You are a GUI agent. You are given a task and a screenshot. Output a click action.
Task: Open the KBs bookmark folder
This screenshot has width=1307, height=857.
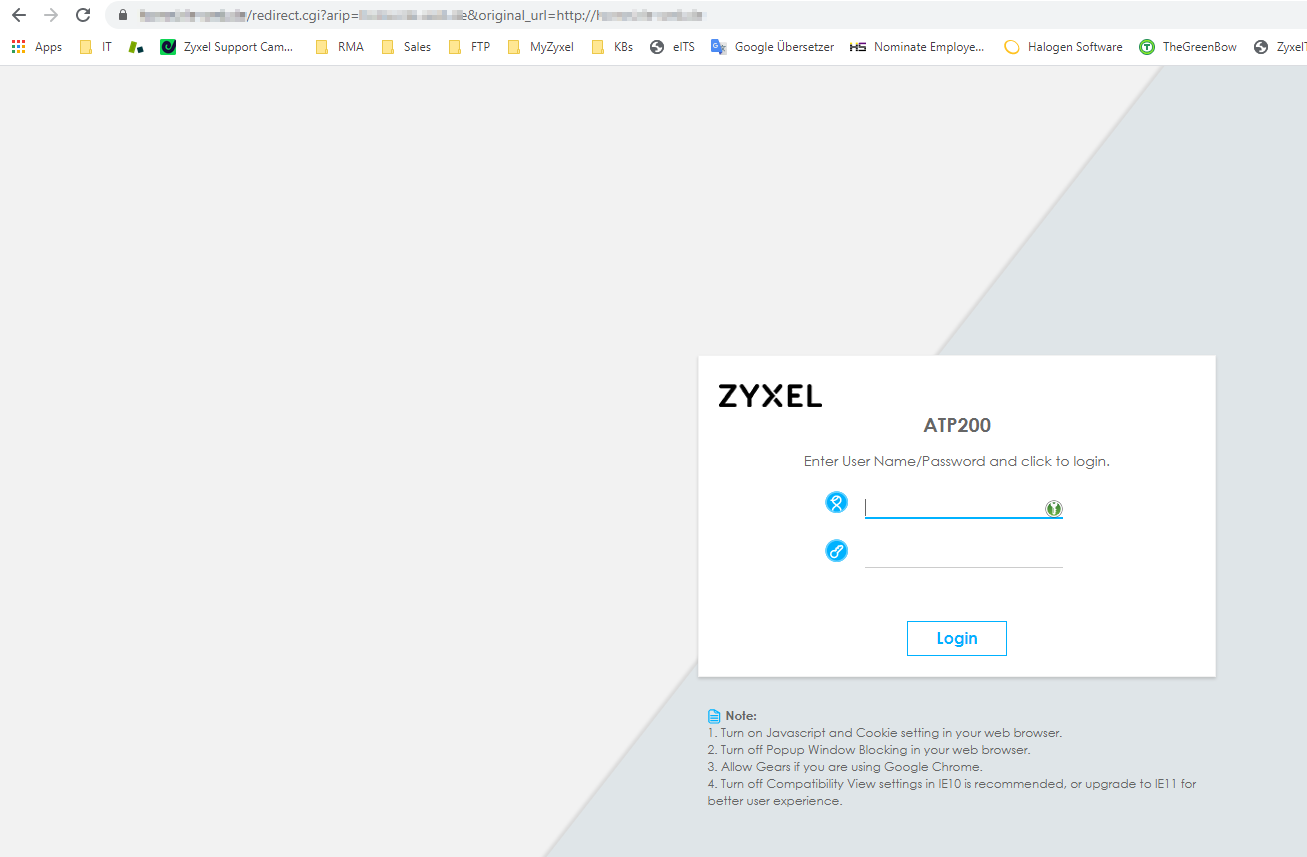pos(612,47)
